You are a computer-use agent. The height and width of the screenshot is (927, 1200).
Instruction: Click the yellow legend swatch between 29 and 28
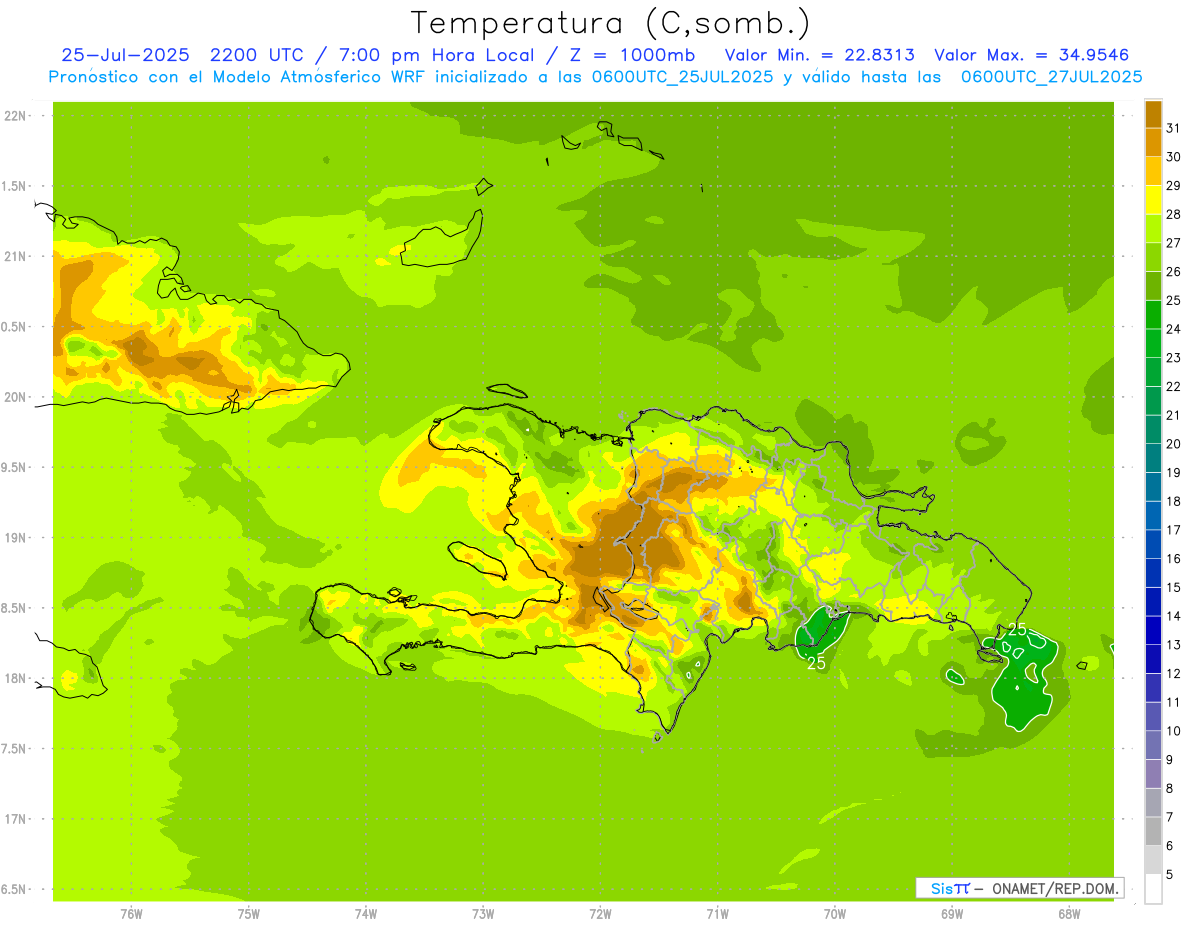1153,200
